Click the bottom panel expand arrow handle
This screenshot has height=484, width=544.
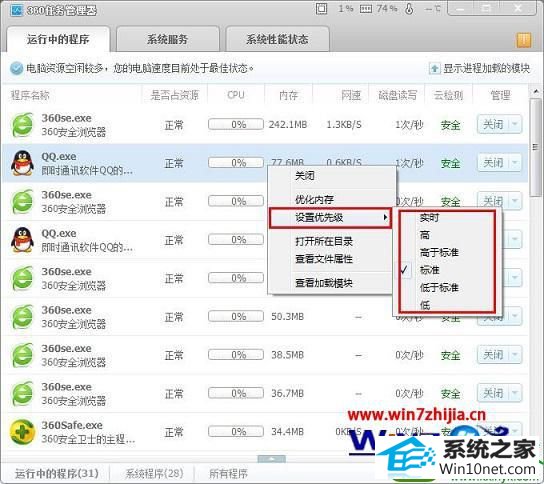(272, 459)
